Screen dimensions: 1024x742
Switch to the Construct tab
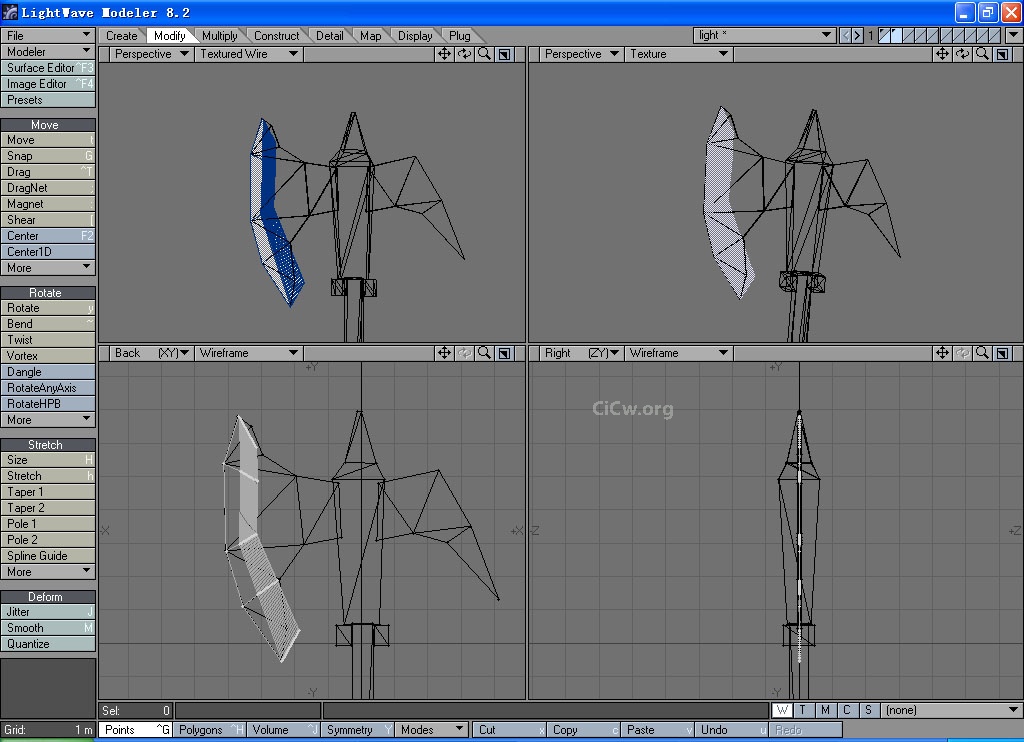(276, 36)
